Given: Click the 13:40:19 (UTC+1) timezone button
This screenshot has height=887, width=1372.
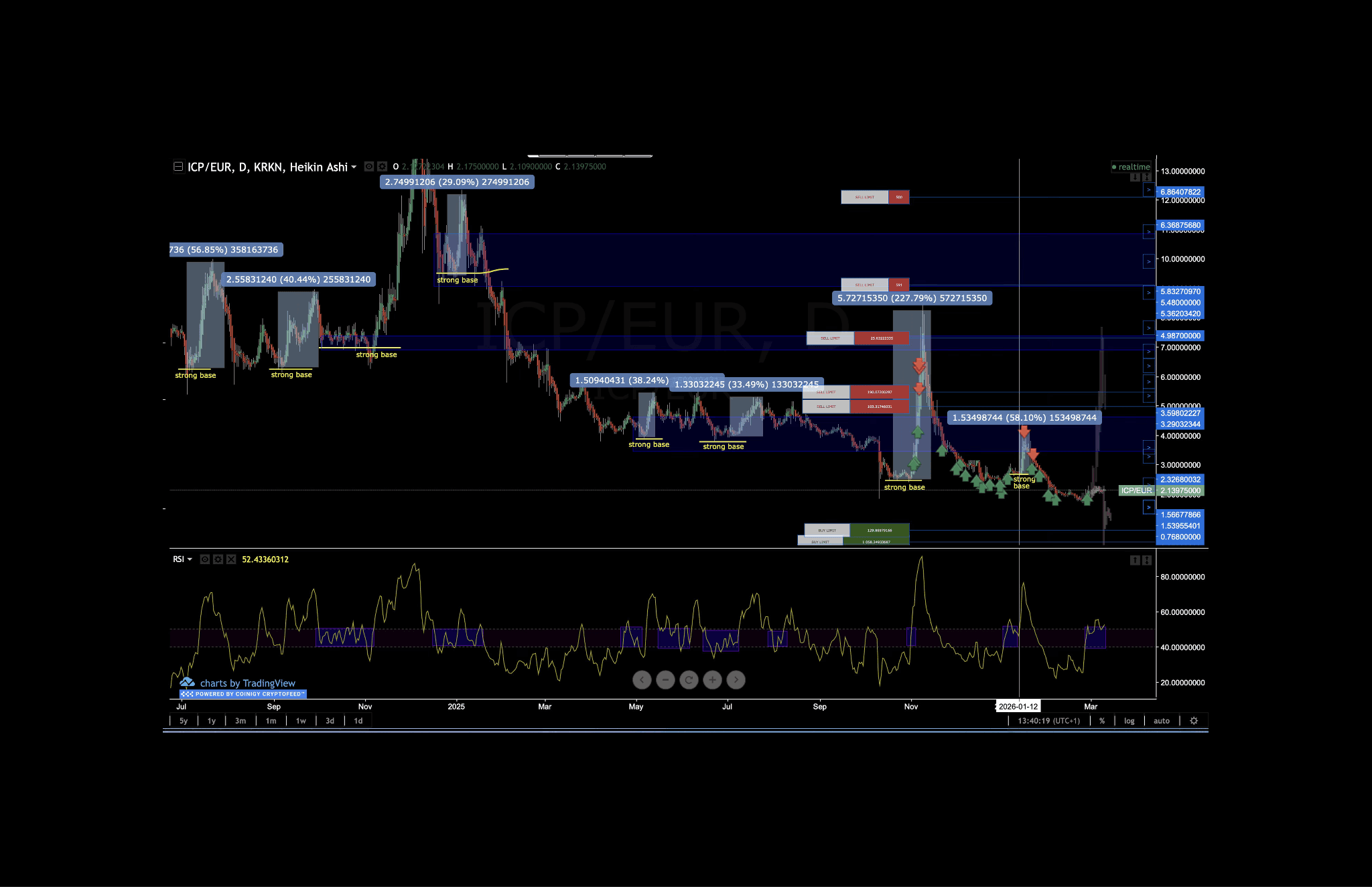Looking at the screenshot, I should coord(1048,721).
